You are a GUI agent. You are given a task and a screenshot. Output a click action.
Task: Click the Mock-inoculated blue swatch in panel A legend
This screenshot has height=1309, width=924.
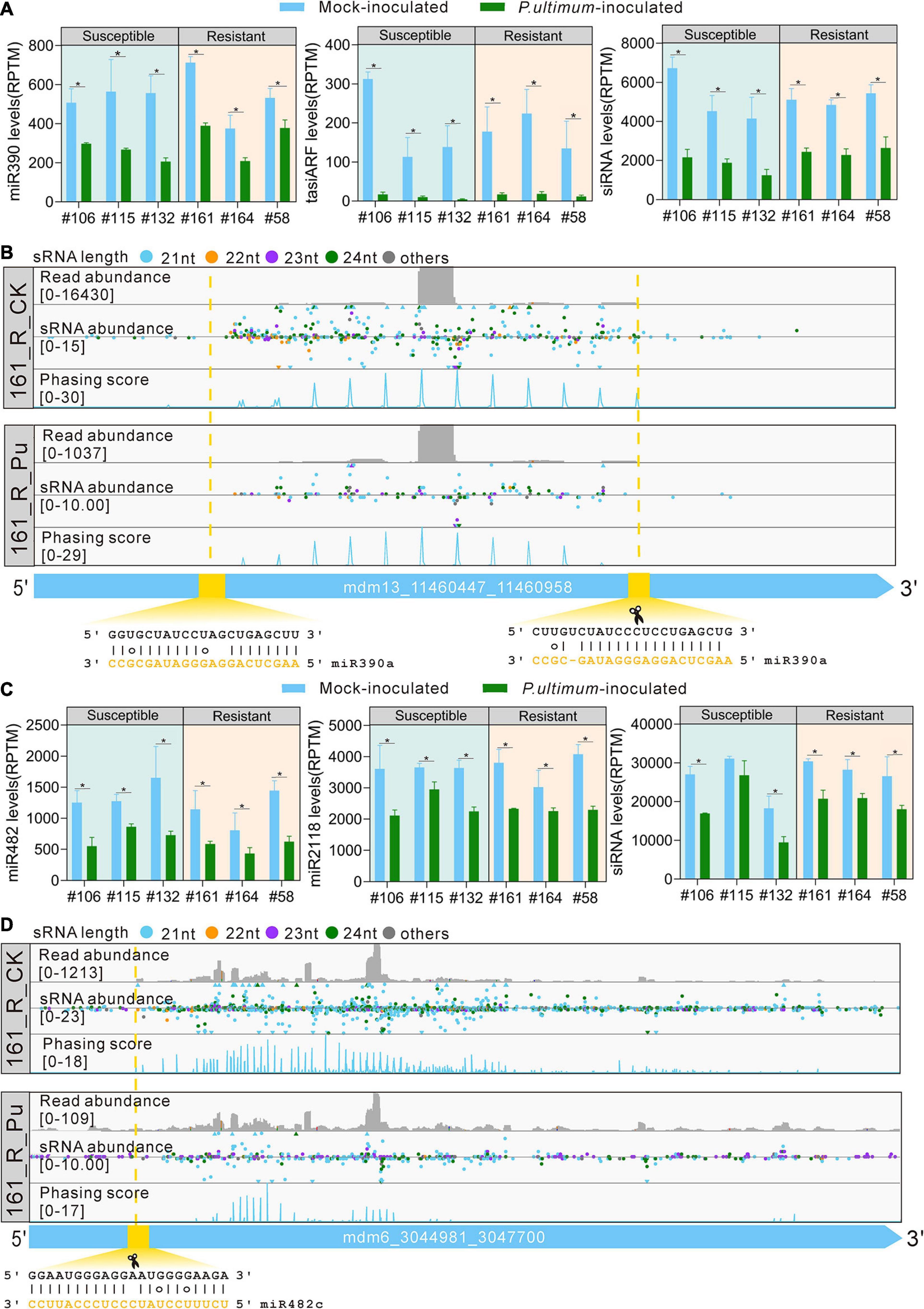click(292, 7)
